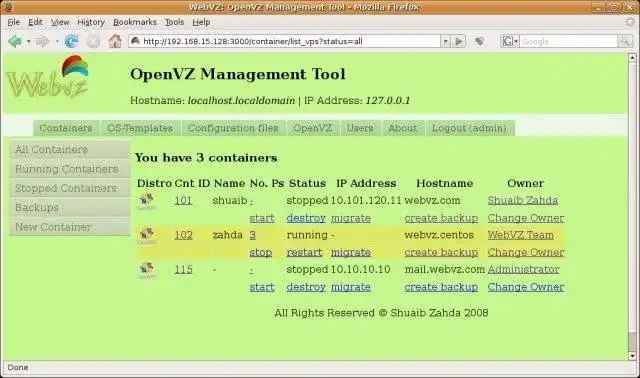
Task: Stop container 102
Action: click(x=261, y=253)
